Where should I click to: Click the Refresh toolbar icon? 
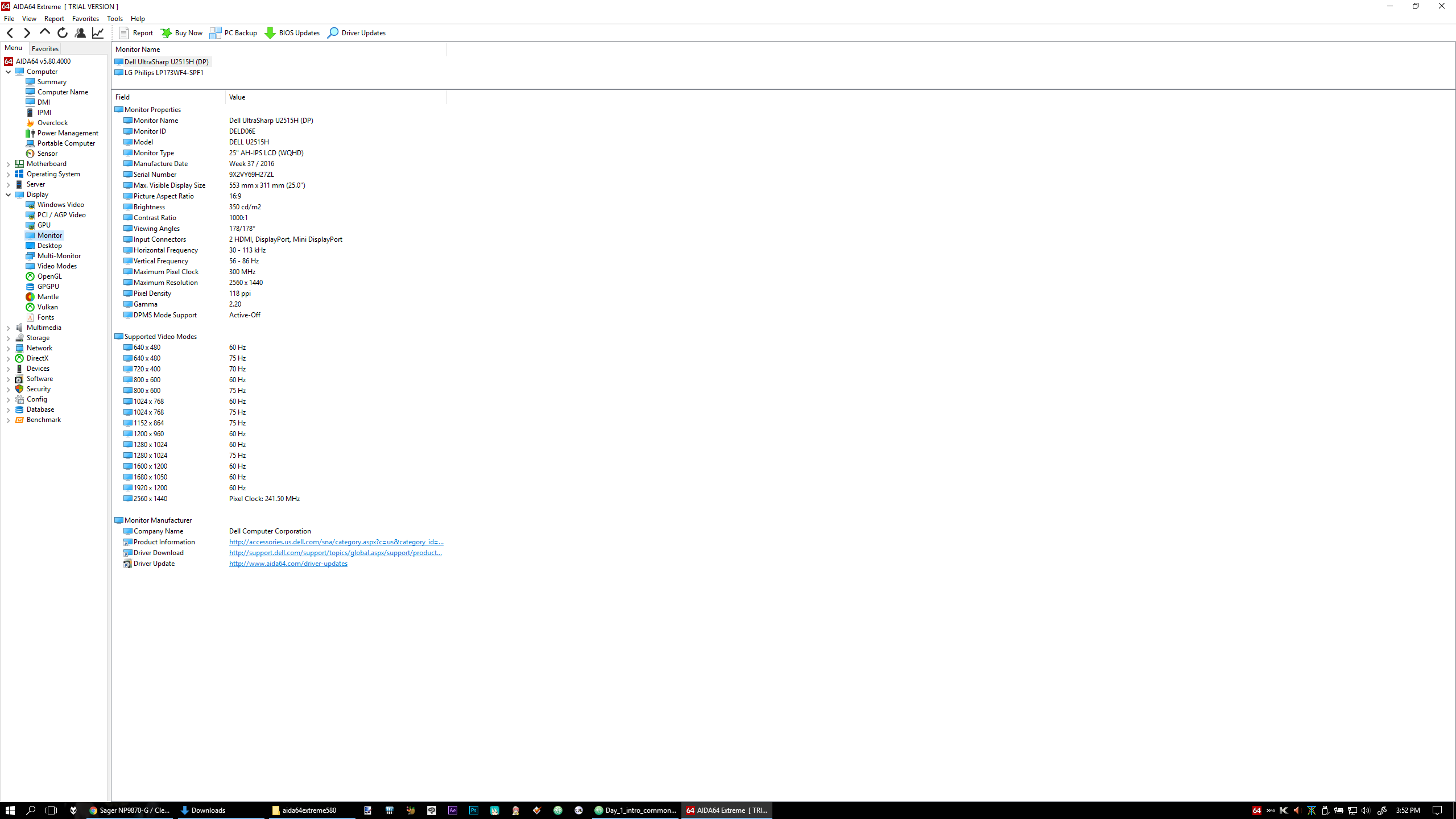coord(63,33)
